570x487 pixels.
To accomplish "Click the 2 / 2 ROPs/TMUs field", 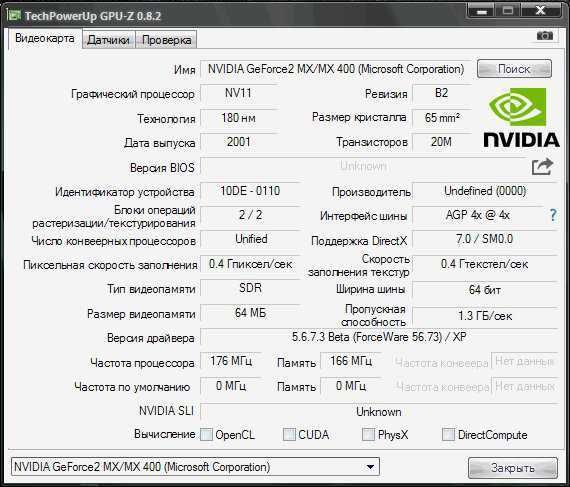I will pos(250,215).
